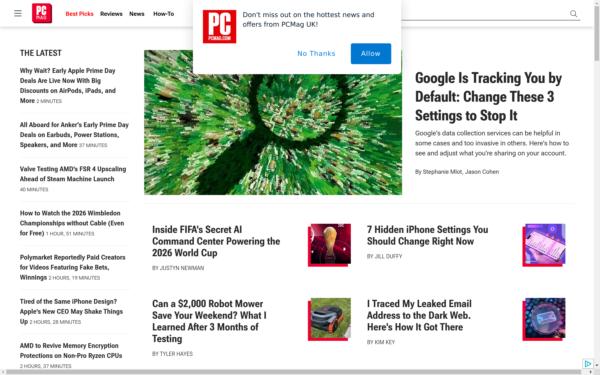Allow PCMag UK notifications
The image size is (600, 375).
[371, 54]
